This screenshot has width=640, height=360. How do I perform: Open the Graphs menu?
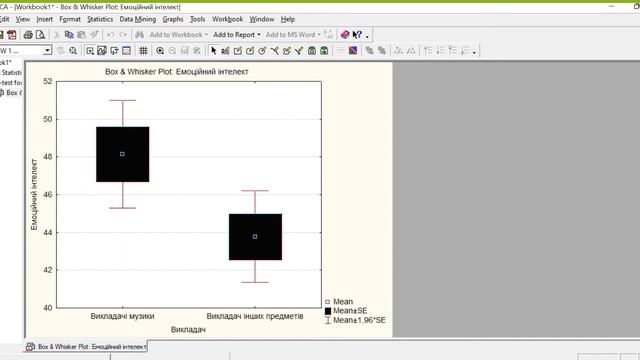(173, 19)
